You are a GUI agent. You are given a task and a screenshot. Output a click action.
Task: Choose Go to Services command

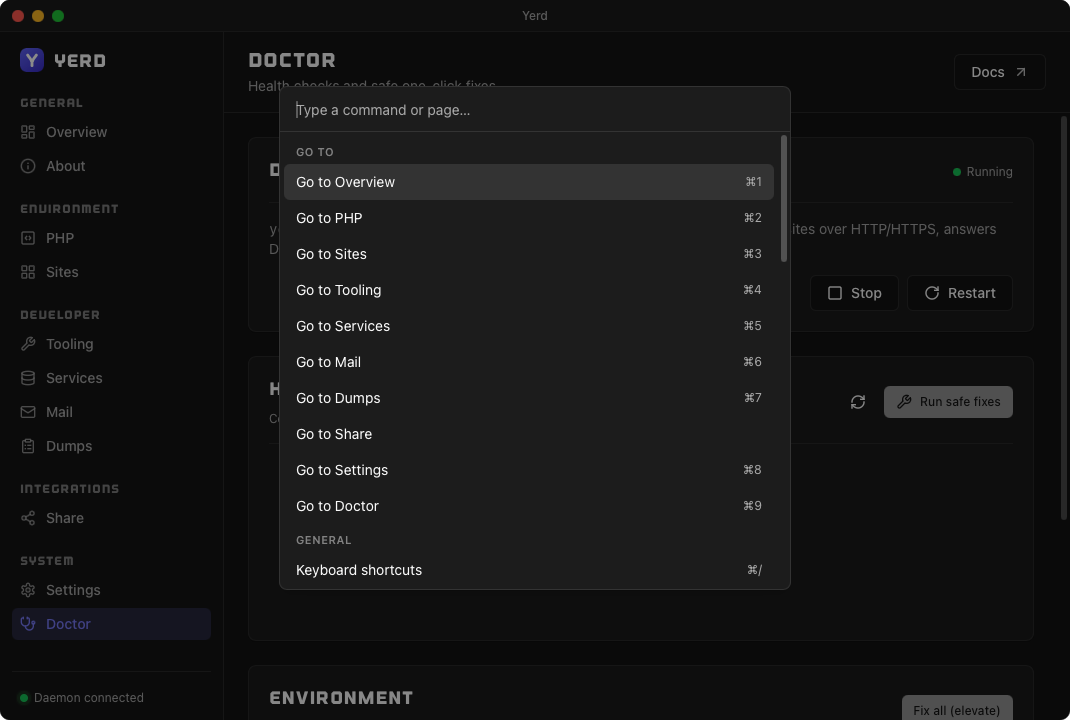(x=529, y=326)
